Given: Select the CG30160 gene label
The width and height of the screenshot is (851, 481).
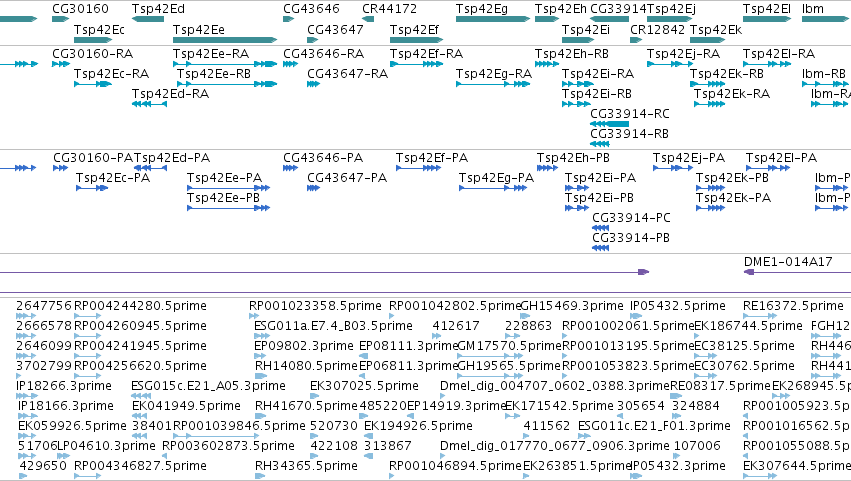Looking at the screenshot, I should pyautogui.click(x=80, y=9).
